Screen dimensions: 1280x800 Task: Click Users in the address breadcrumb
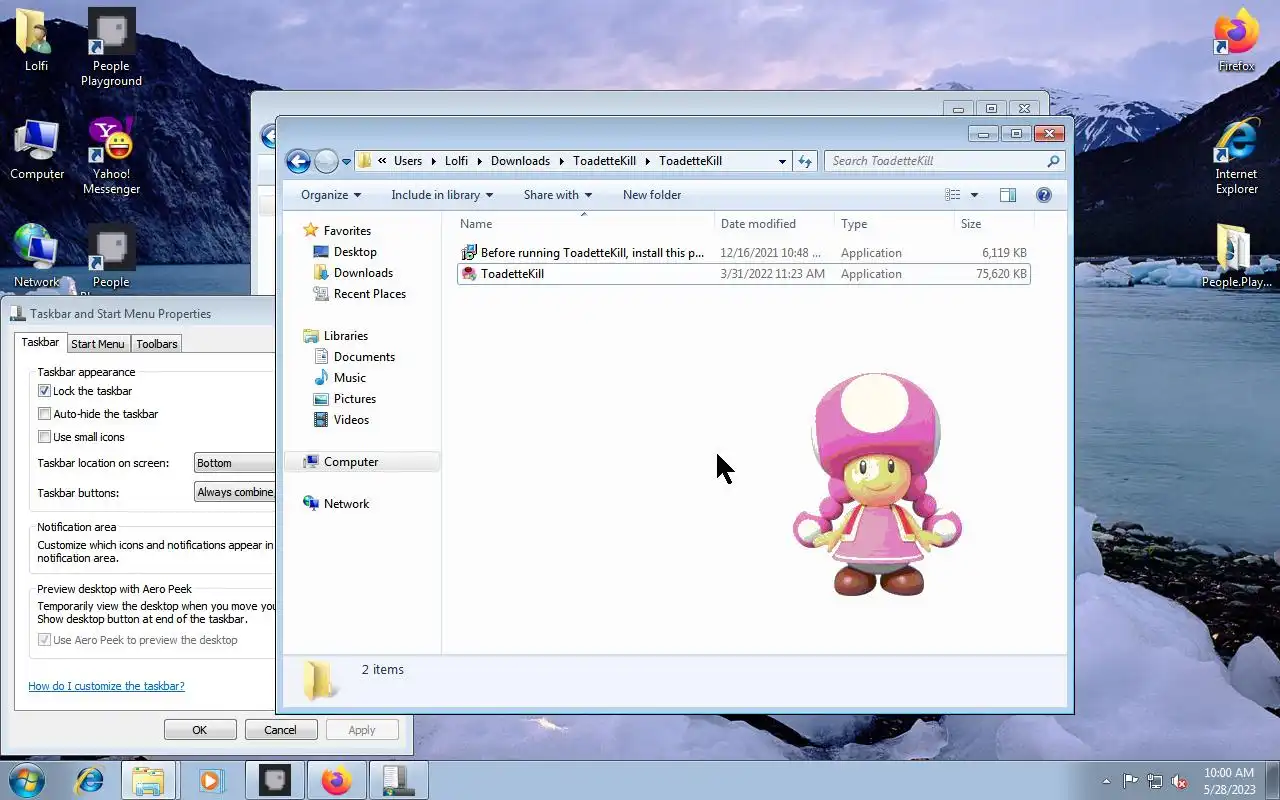coord(408,161)
